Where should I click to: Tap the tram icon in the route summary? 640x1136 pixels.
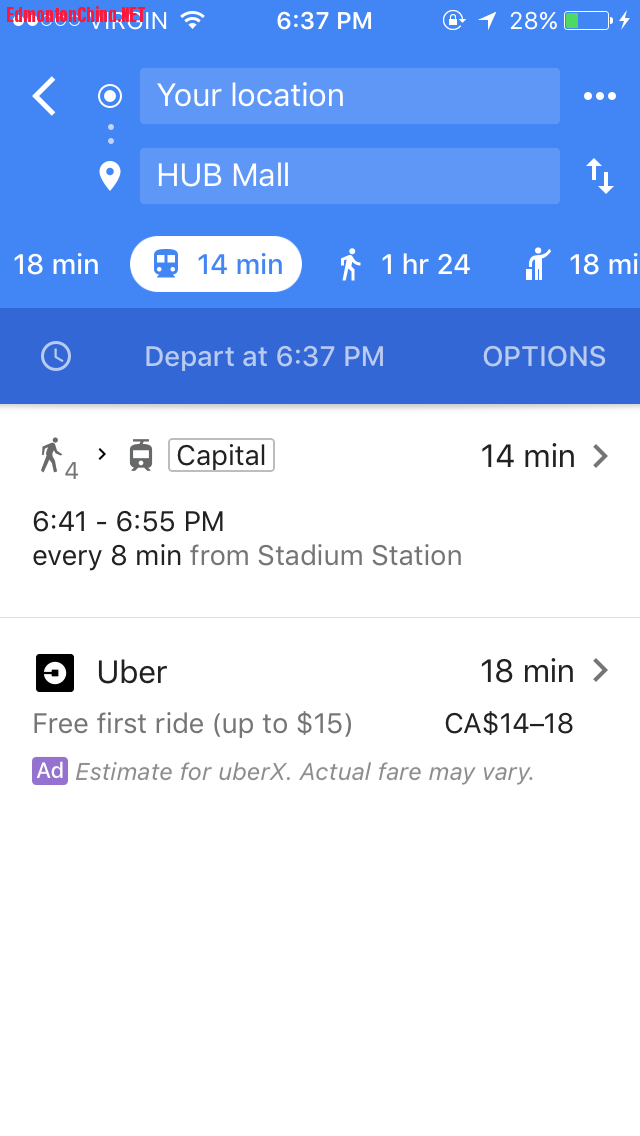coord(141,456)
